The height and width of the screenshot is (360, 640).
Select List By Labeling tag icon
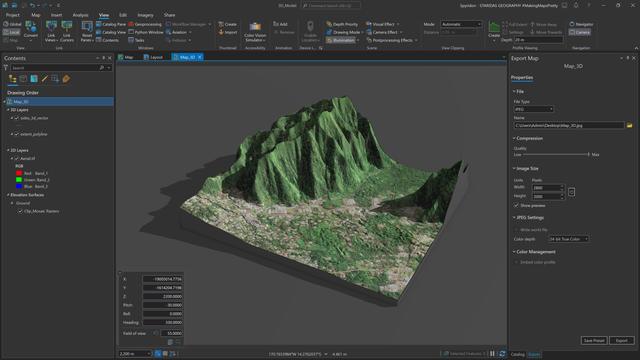66,79
